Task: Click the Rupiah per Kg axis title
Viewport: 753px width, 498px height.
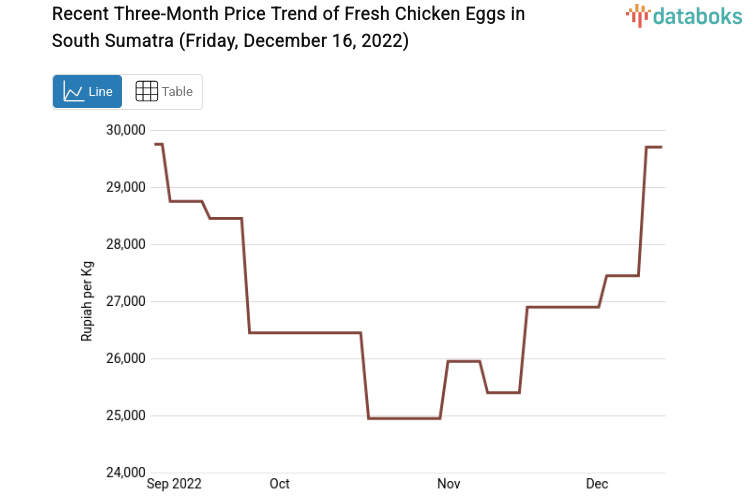Action: 87,301
